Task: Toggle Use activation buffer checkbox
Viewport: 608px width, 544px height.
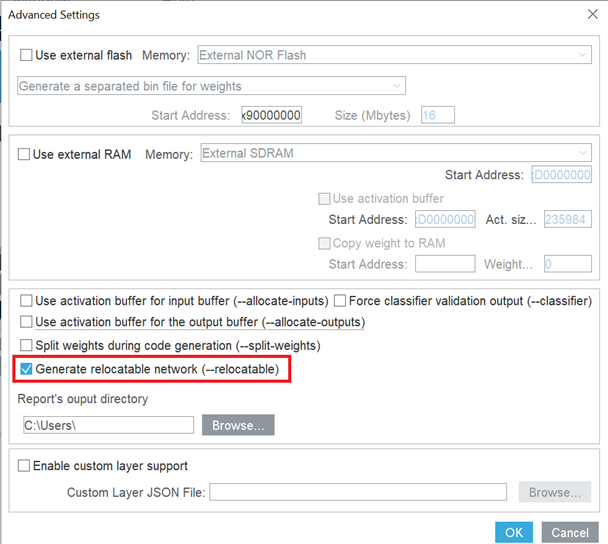Action: tap(324, 199)
